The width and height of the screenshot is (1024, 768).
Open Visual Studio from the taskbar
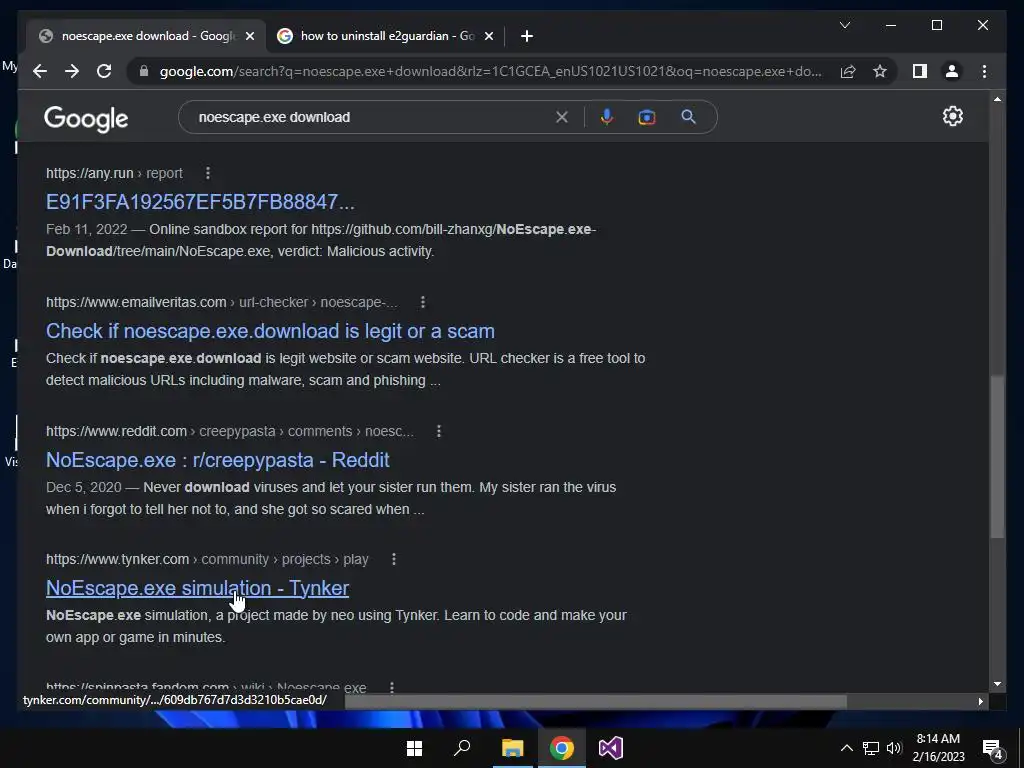[611, 748]
